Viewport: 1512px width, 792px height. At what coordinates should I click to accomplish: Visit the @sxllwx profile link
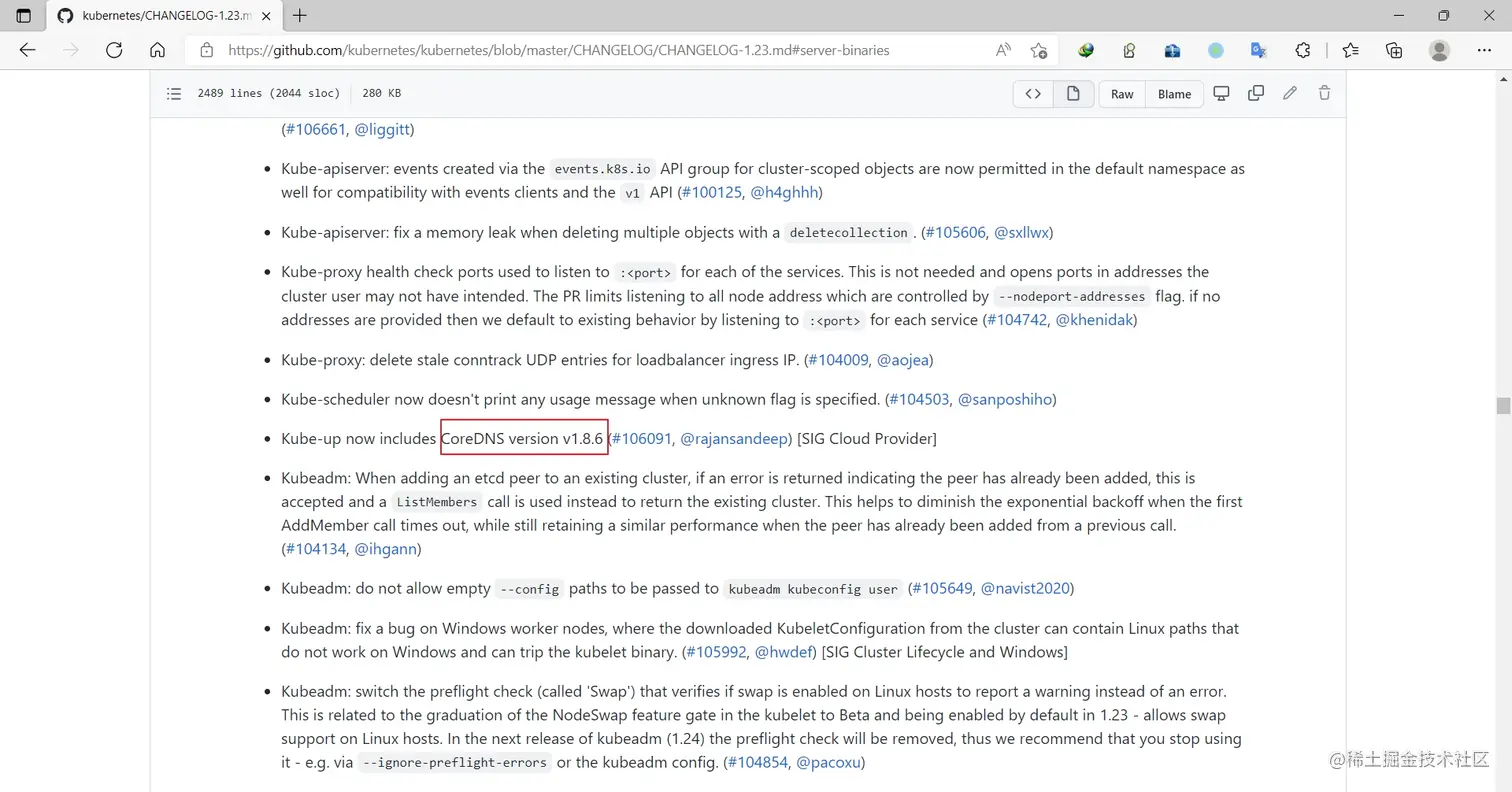click(1021, 232)
